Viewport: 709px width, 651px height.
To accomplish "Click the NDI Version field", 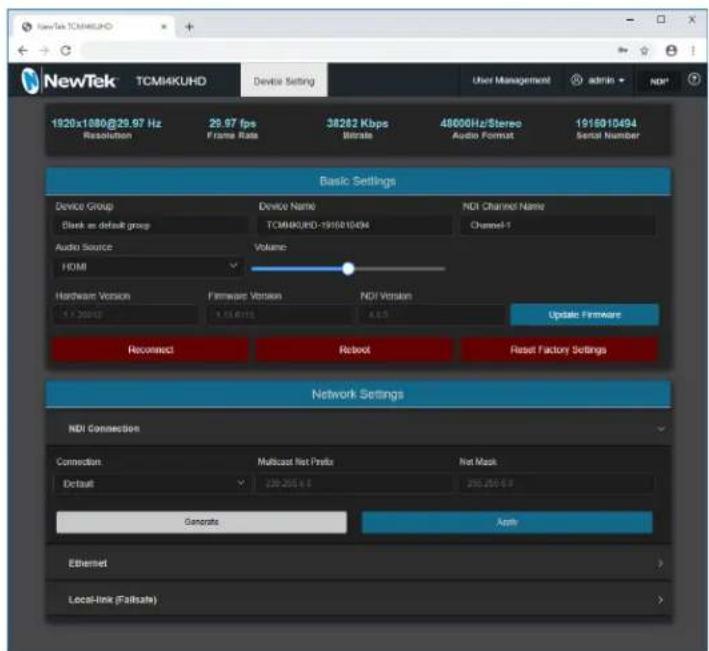I will click(432, 315).
